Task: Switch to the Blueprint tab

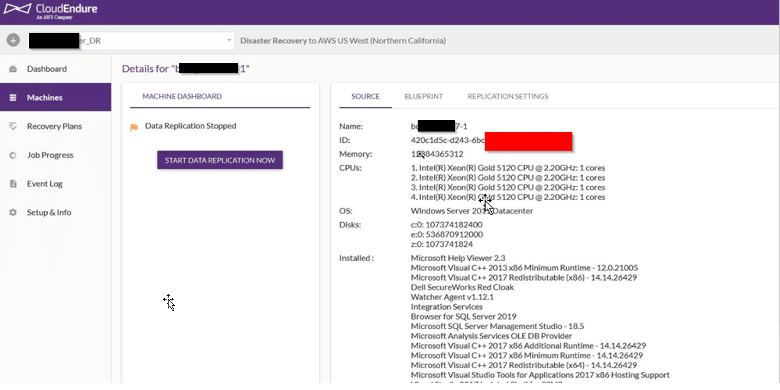Action: tap(424, 97)
